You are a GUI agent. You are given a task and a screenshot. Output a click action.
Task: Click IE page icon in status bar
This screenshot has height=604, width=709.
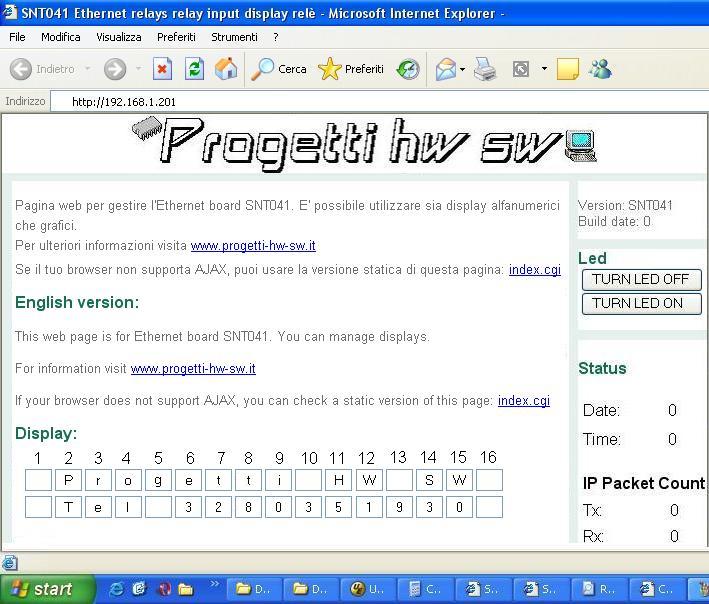tap(10, 563)
